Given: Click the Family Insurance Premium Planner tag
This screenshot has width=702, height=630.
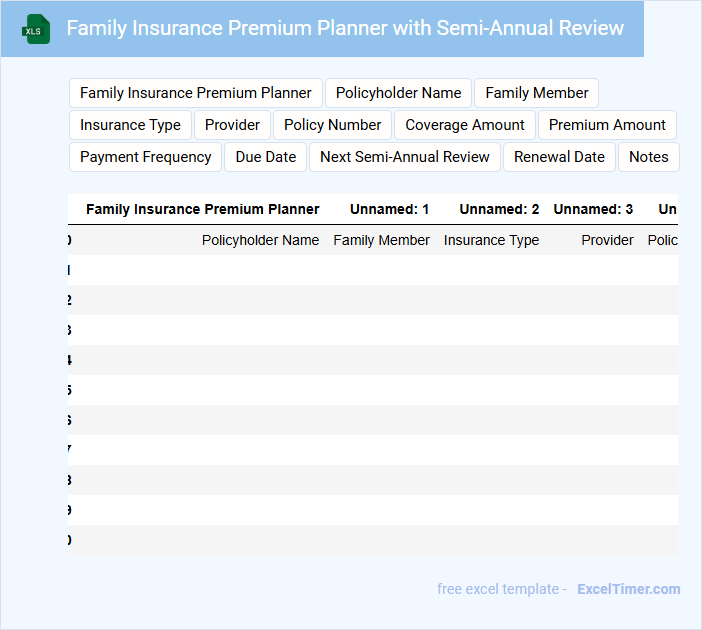Looking at the screenshot, I should (x=196, y=93).
